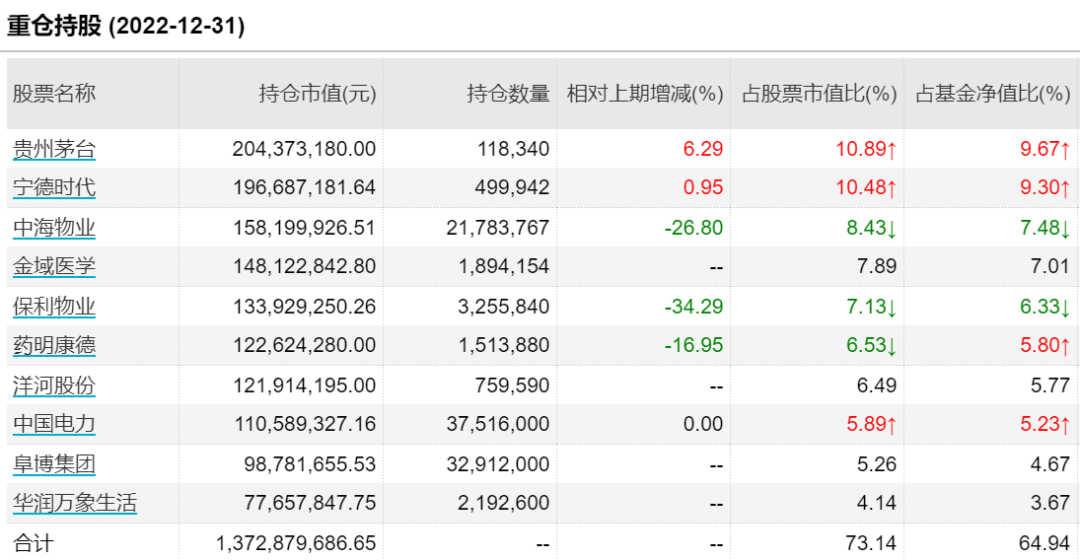Open the 中国电力 stock link
The height and width of the screenshot is (560, 1080).
point(54,424)
